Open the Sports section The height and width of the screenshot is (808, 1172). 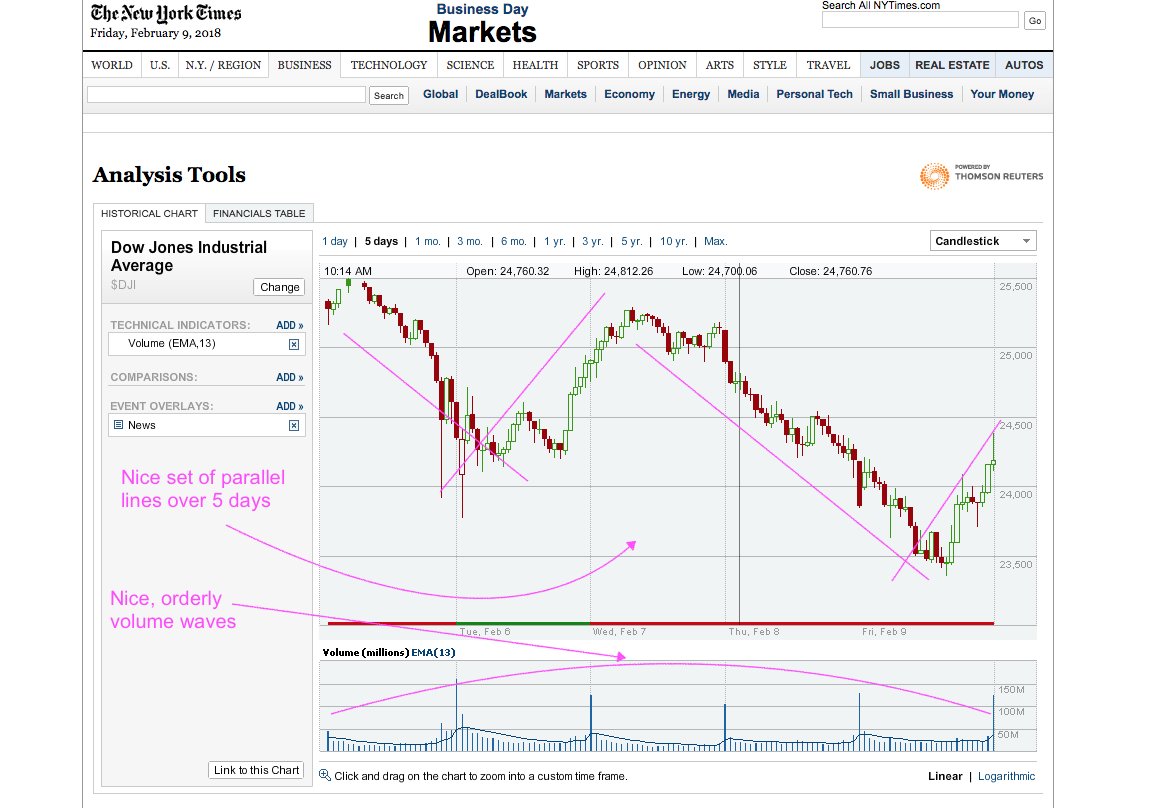[x=598, y=65]
